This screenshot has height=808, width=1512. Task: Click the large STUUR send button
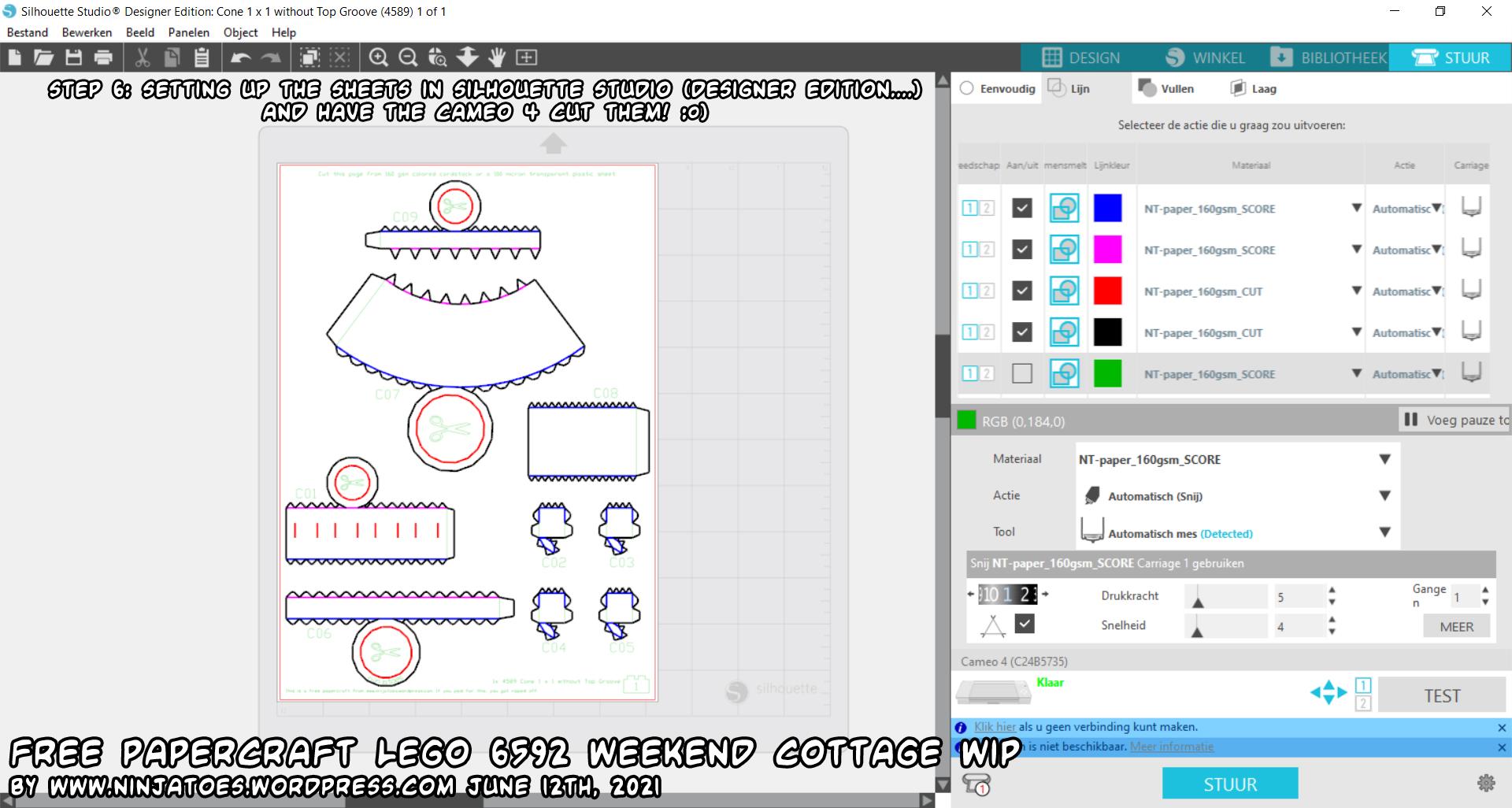click(1230, 784)
